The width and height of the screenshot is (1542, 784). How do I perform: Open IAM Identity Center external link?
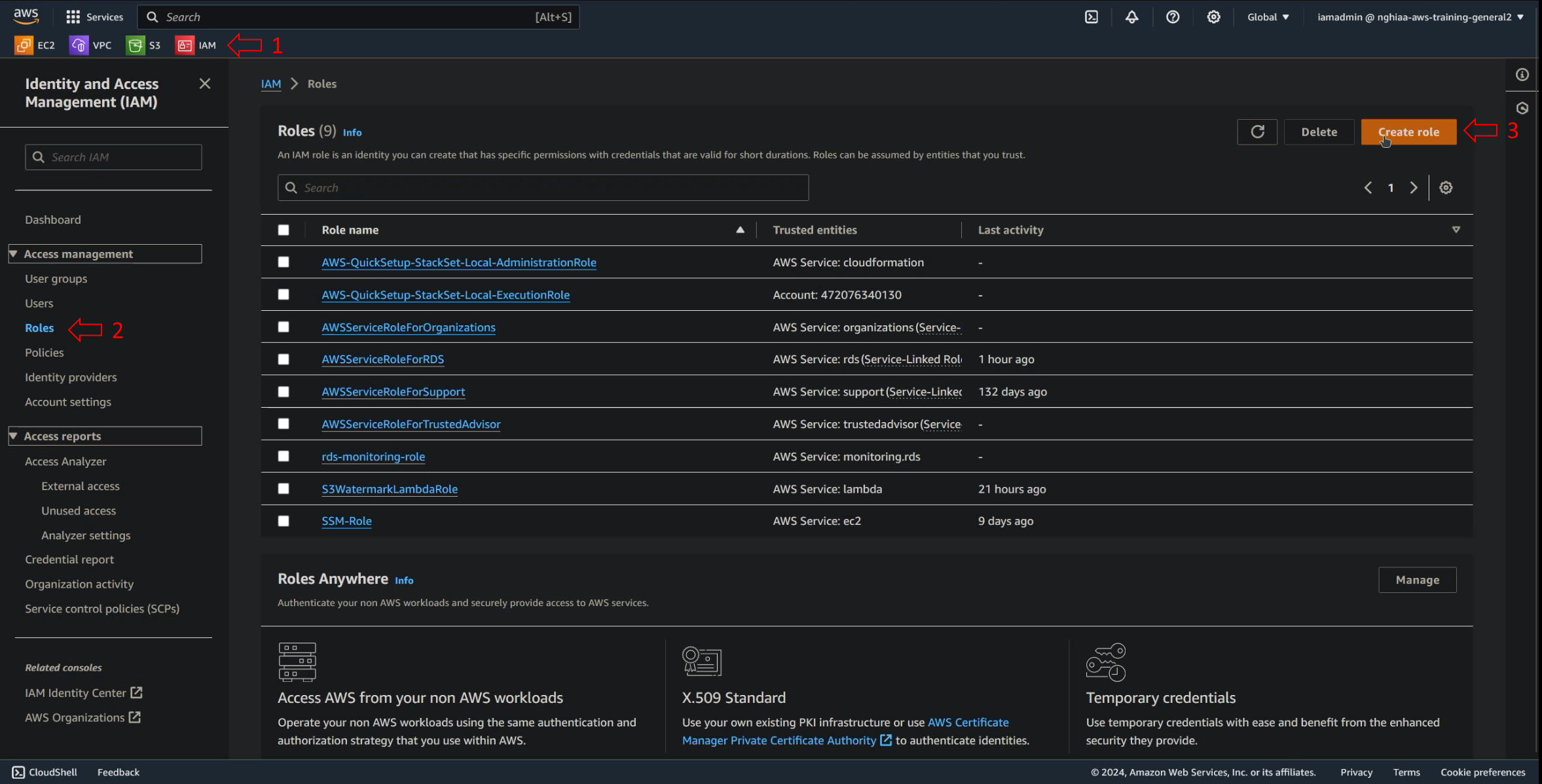click(x=84, y=692)
